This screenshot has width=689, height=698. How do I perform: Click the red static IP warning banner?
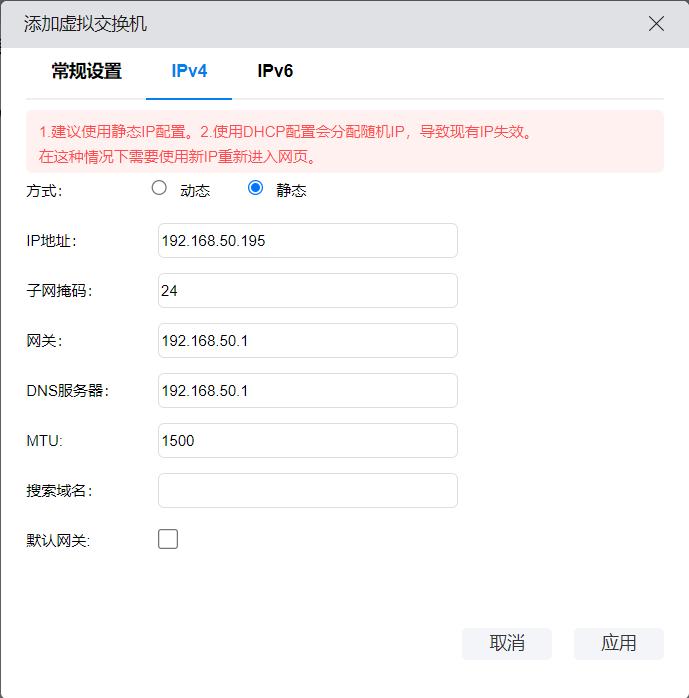click(x=344, y=144)
